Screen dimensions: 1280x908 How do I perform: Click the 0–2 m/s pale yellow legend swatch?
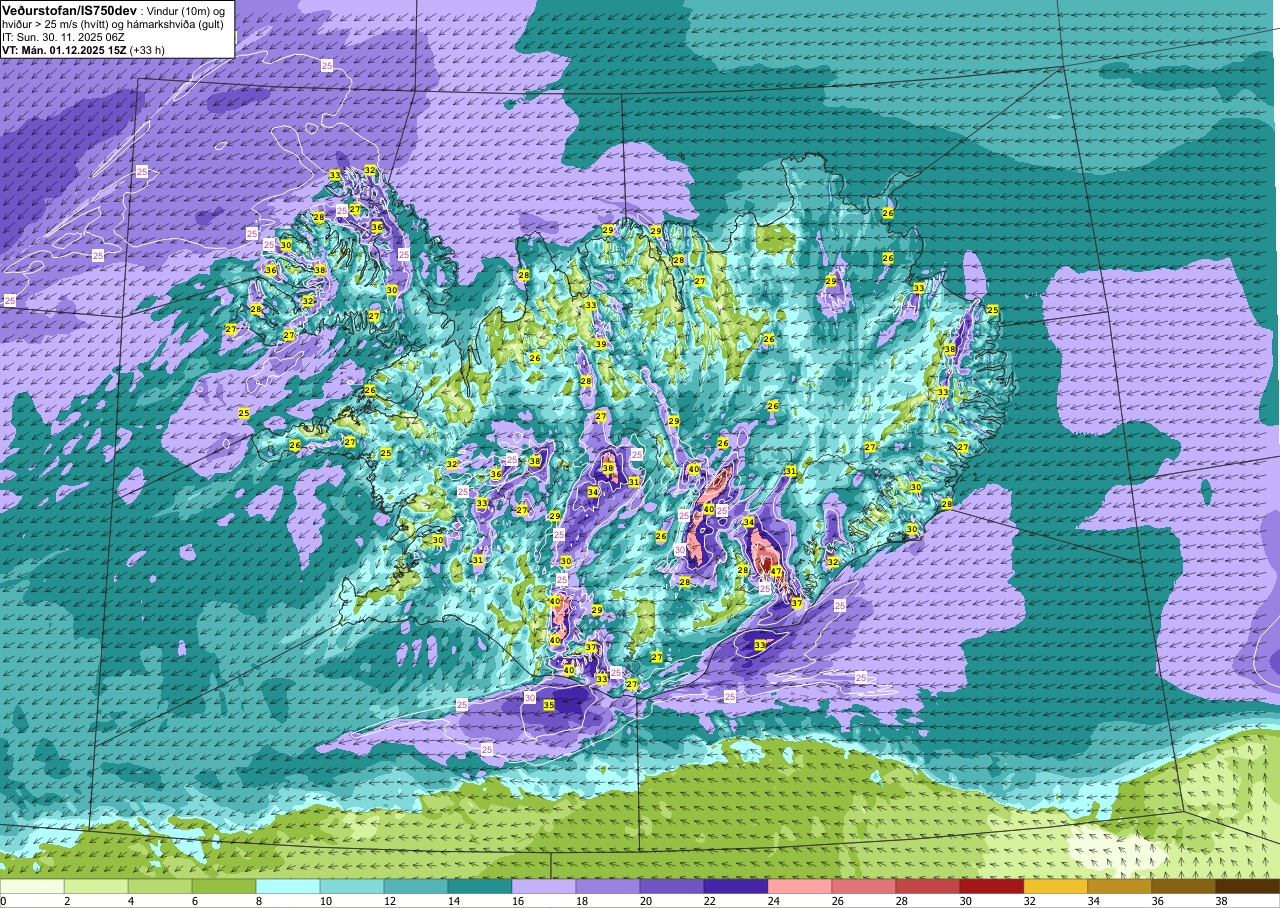click(x=32, y=887)
